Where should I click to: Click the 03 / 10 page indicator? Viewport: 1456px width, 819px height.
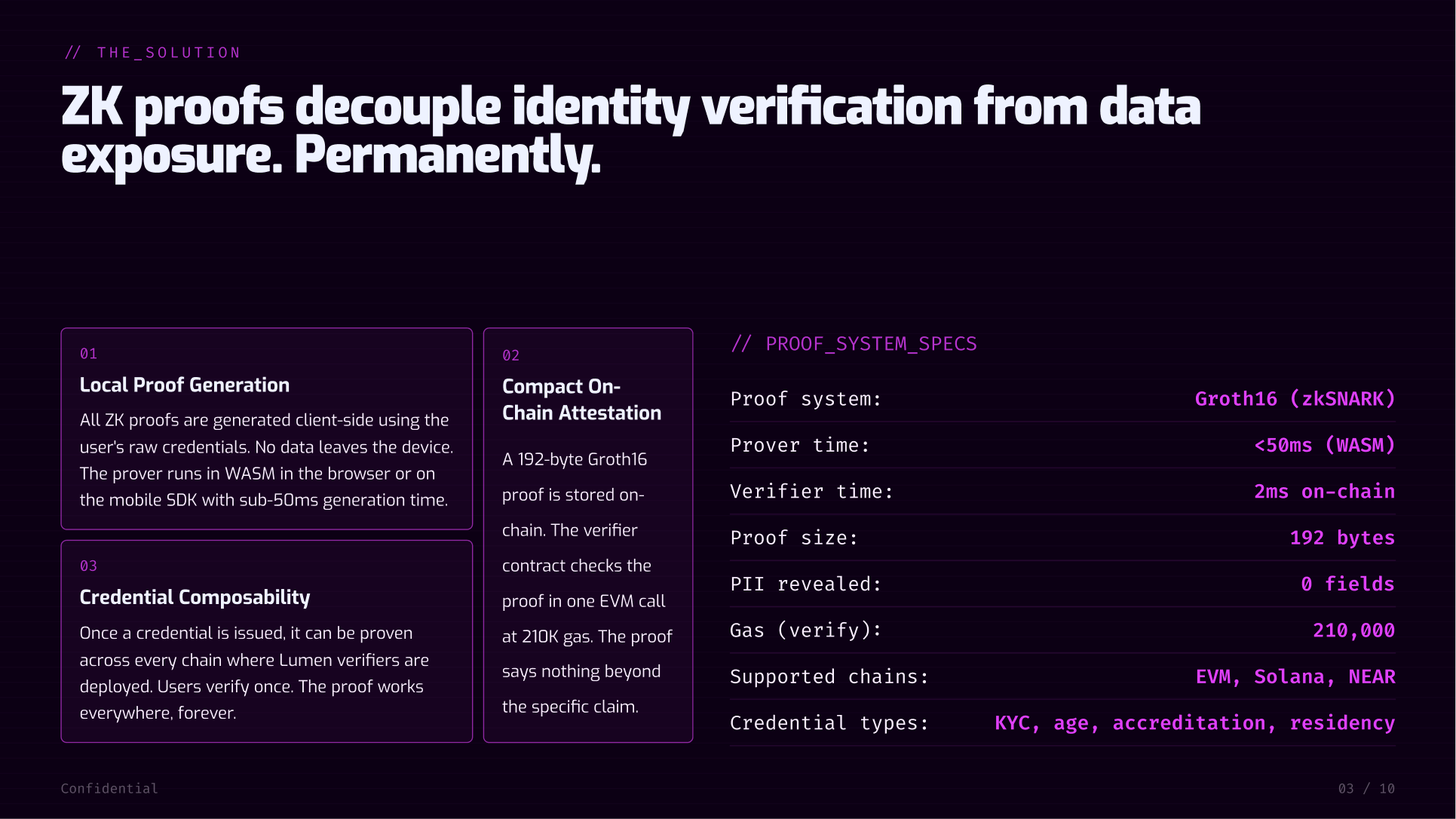coord(1366,789)
